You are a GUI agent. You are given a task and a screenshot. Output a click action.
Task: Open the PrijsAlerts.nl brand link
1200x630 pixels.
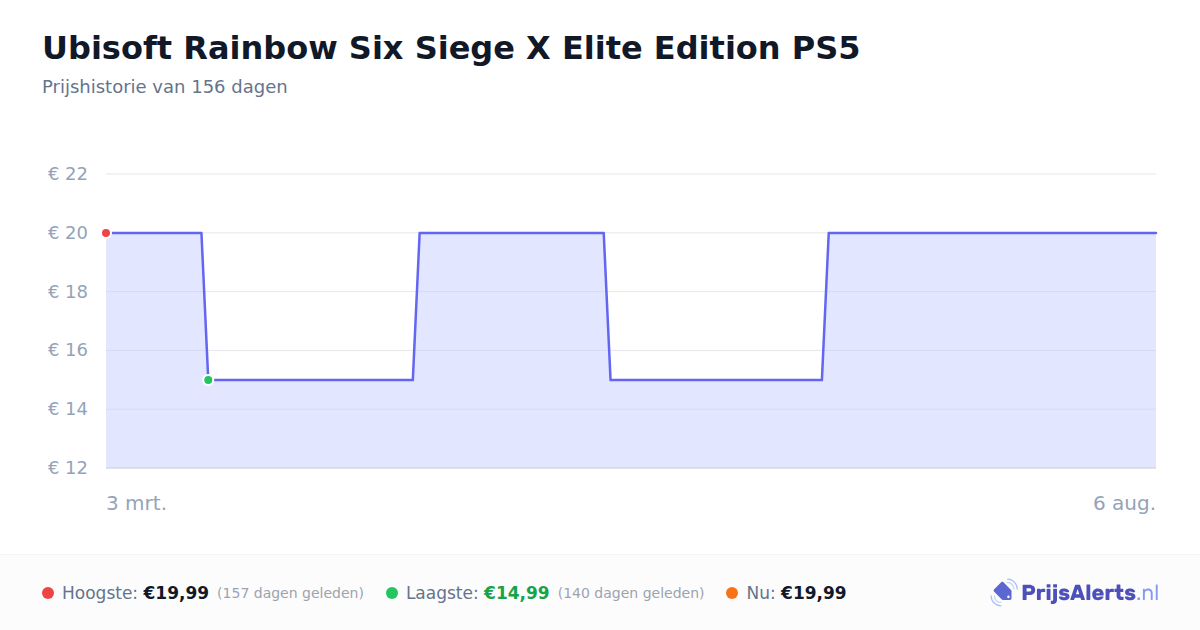pos(1075,593)
